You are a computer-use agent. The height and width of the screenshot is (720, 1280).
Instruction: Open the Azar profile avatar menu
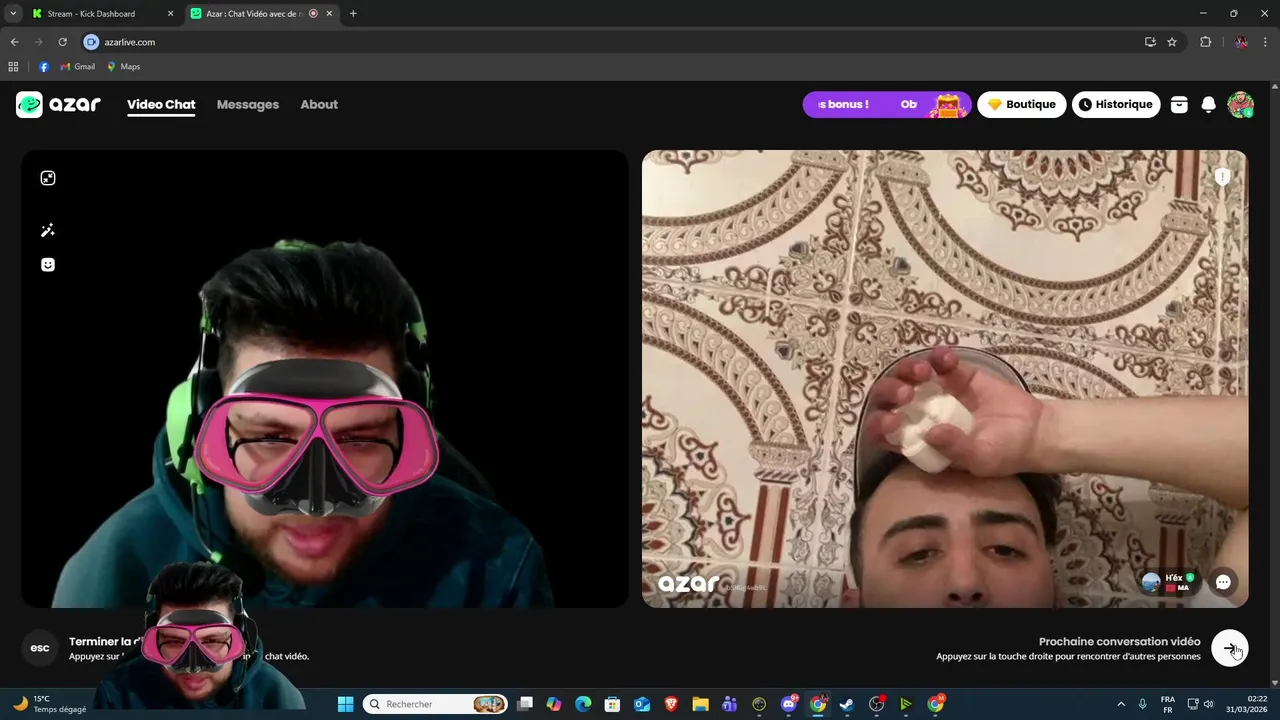point(1241,104)
